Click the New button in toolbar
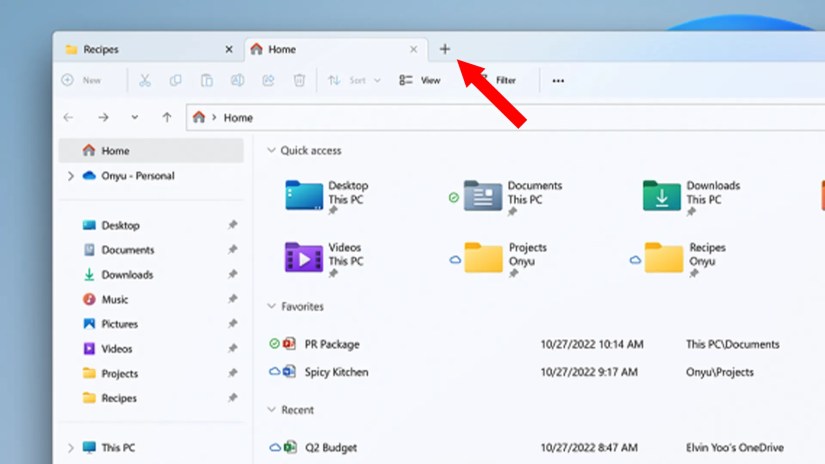The width and height of the screenshot is (825, 464). 82,80
